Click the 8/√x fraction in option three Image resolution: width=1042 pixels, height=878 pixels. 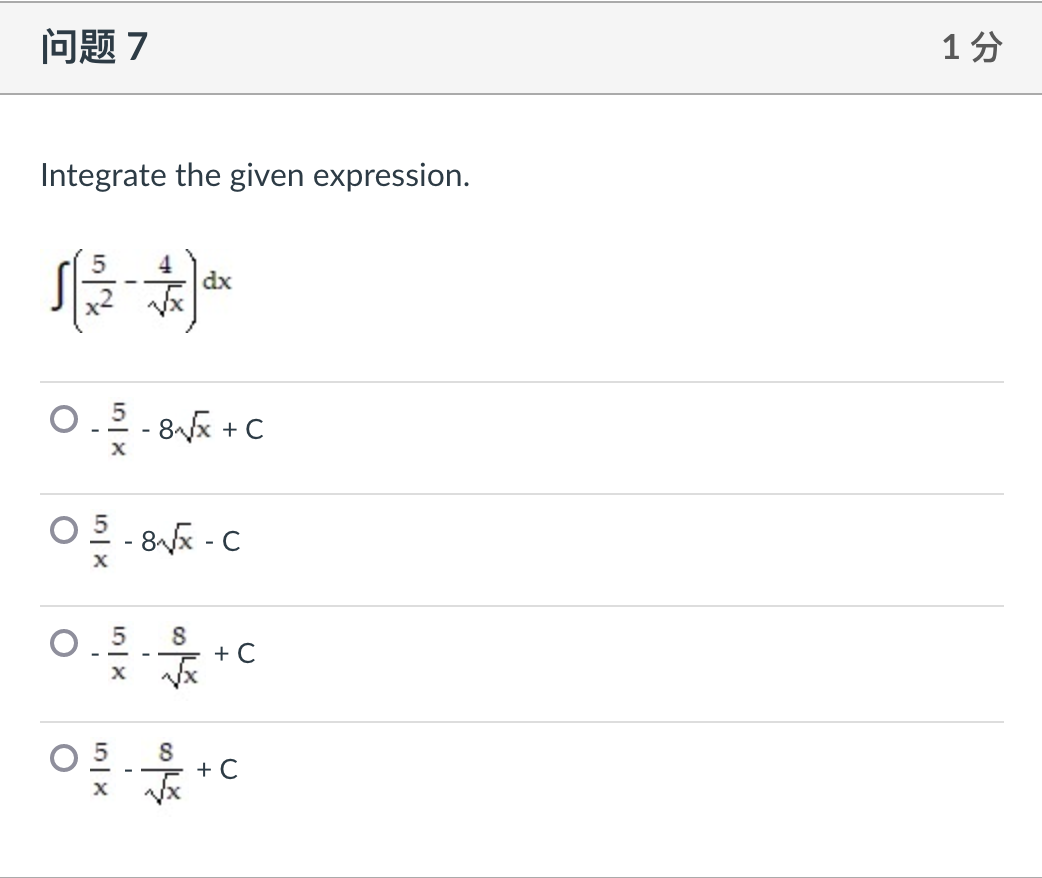tap(180, 652)
